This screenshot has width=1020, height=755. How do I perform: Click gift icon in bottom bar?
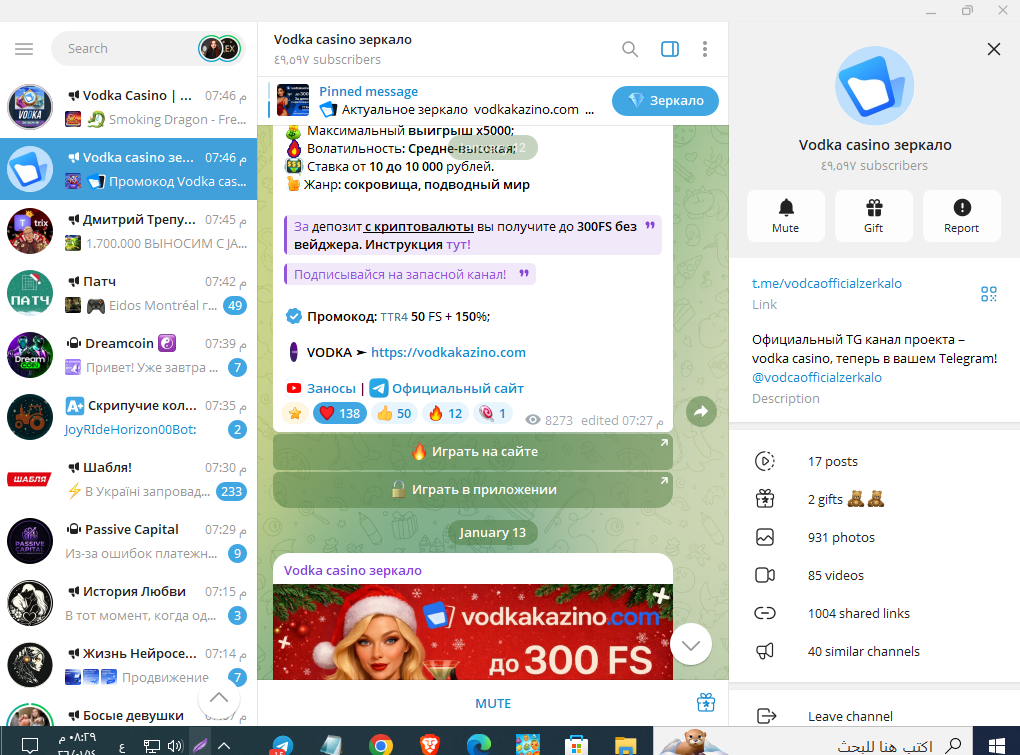pos(706,702)
